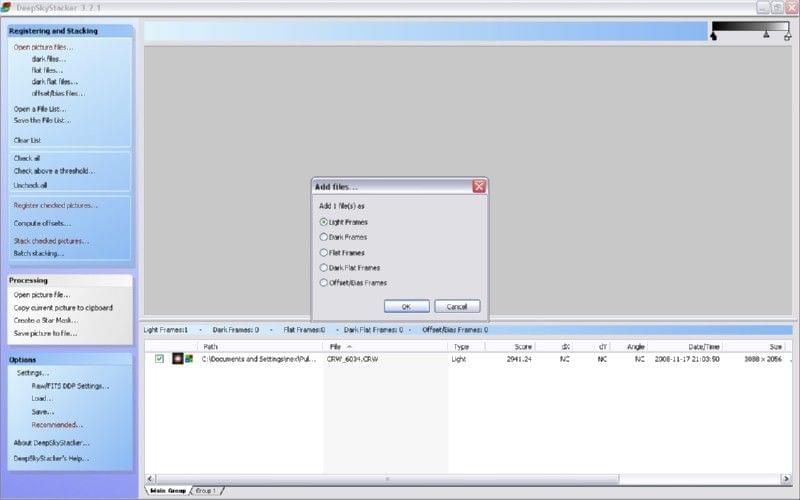The width and height of the screenshot is (800, 500).
Task: Click the horizontal scrollbar thumb
Action: [x=387, y=479]
